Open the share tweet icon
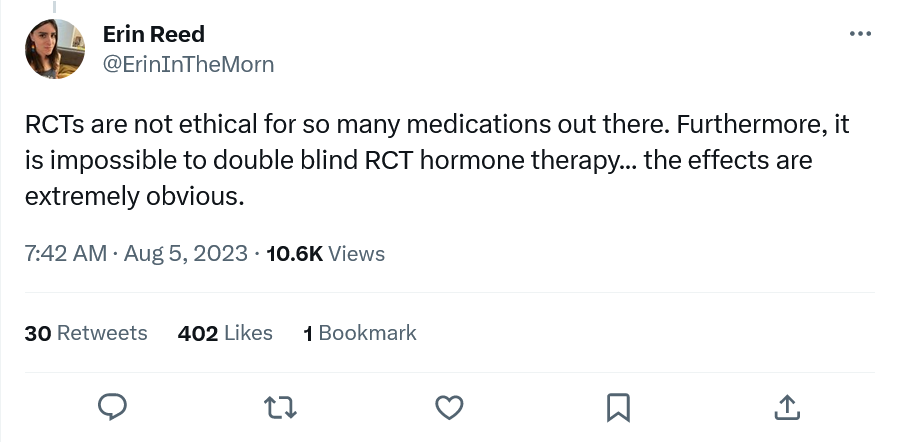This screenshot has width=897, height=442. [786, 406]
